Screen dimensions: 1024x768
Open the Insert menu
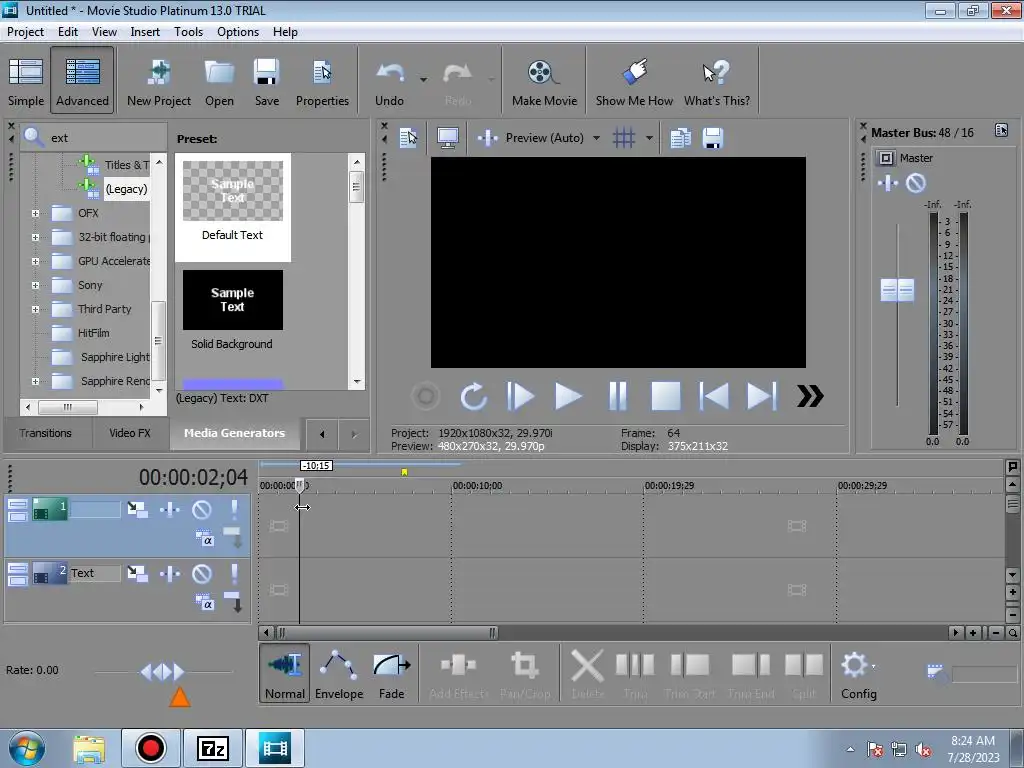point(145,31)
